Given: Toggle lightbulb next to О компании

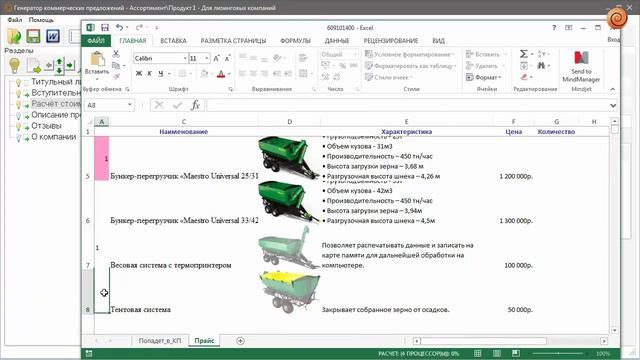Looking at the screenshot, I should (18, 138).
